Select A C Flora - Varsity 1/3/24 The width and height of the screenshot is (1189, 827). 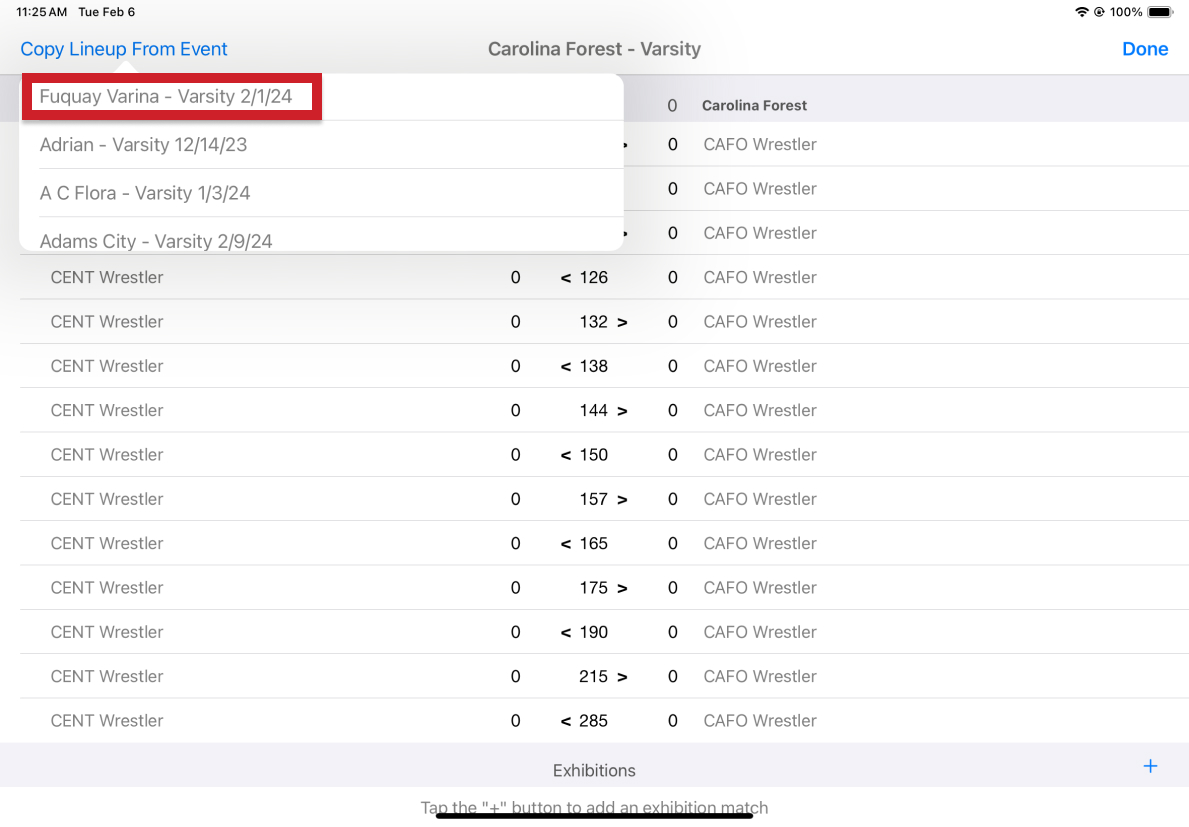pos(145,193)
